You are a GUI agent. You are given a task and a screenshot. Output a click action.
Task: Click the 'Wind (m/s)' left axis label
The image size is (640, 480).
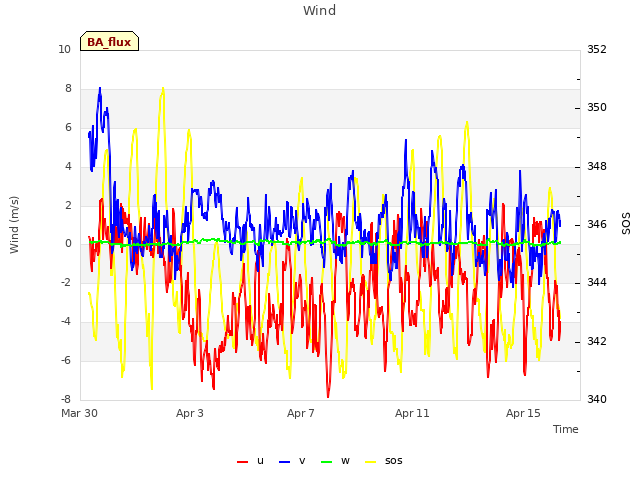[14, 224]
